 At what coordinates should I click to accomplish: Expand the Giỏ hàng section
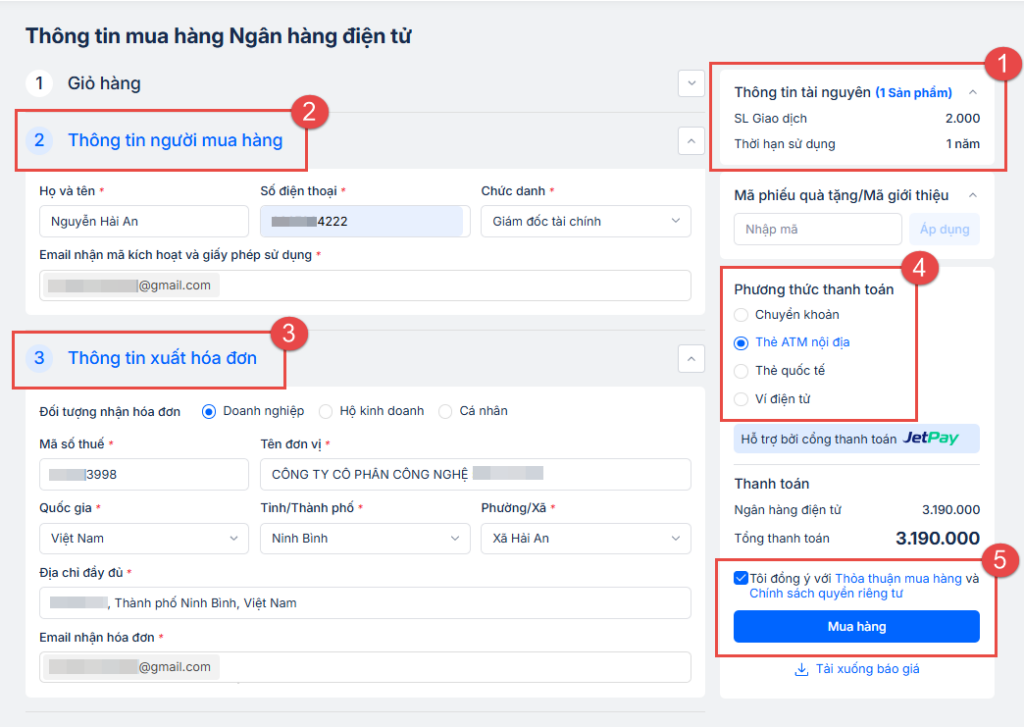[691, 83]
